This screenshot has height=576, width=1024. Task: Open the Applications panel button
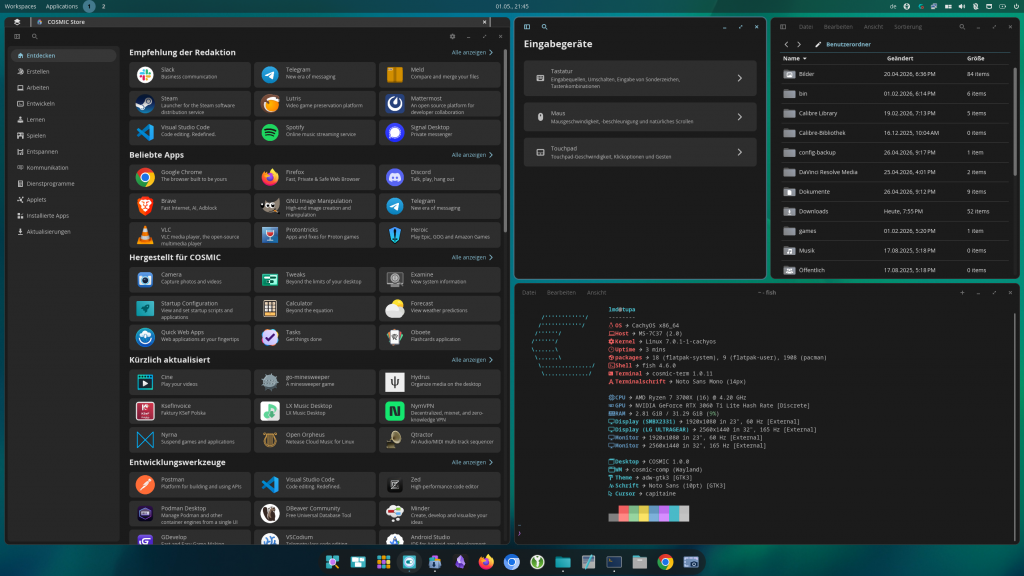[61, 6]
